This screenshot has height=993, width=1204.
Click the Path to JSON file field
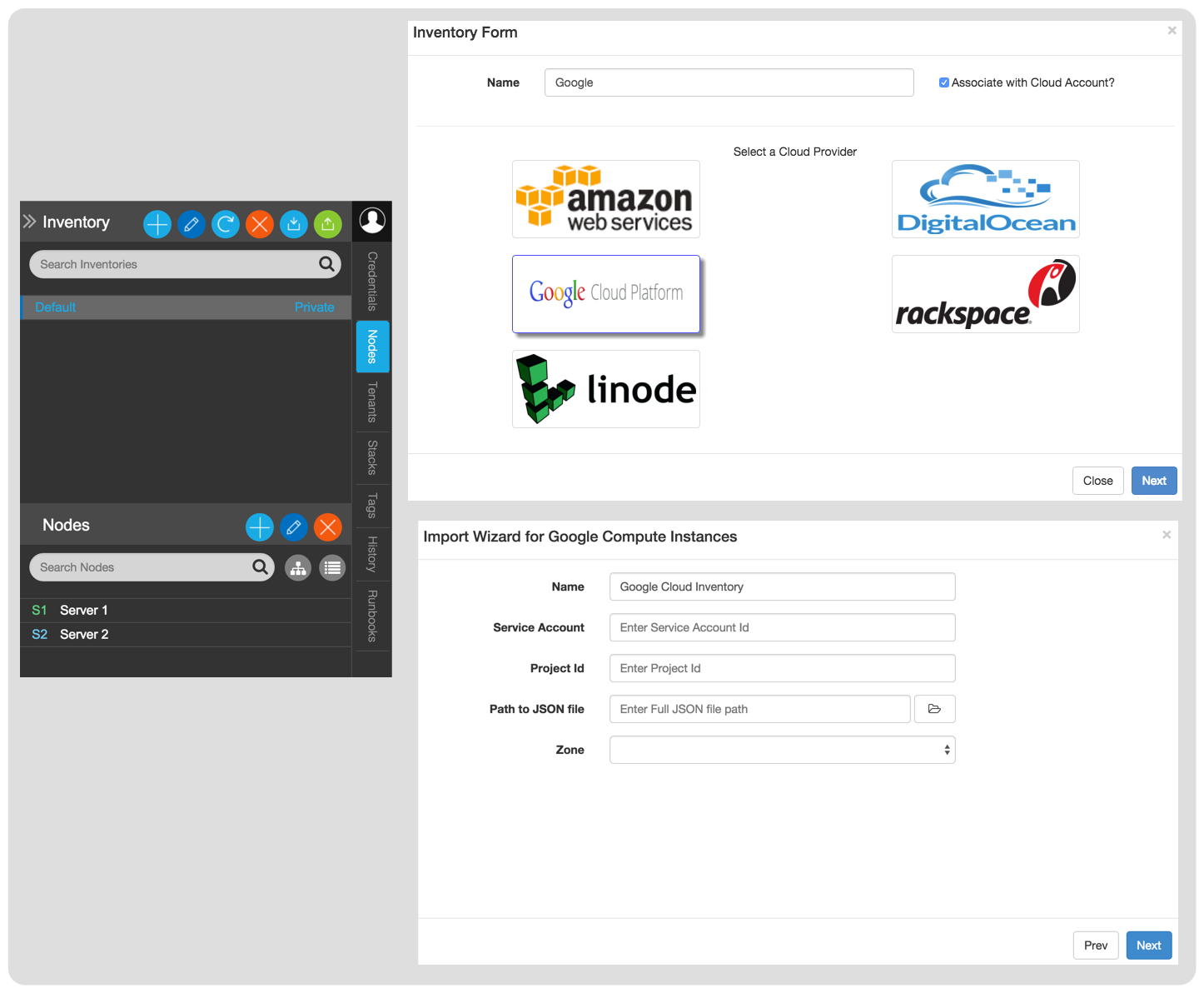760,709
